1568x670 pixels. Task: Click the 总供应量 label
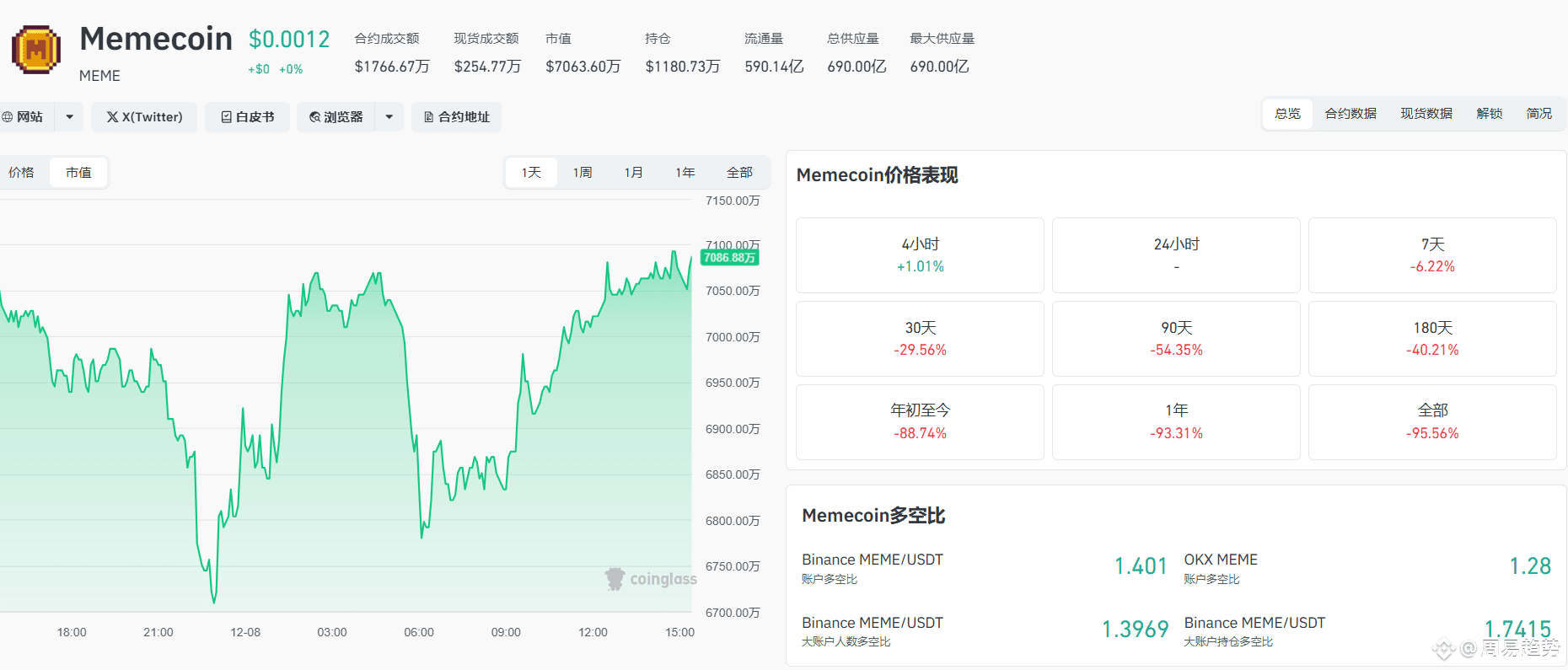pyautogui.click(x=853, y=39)
